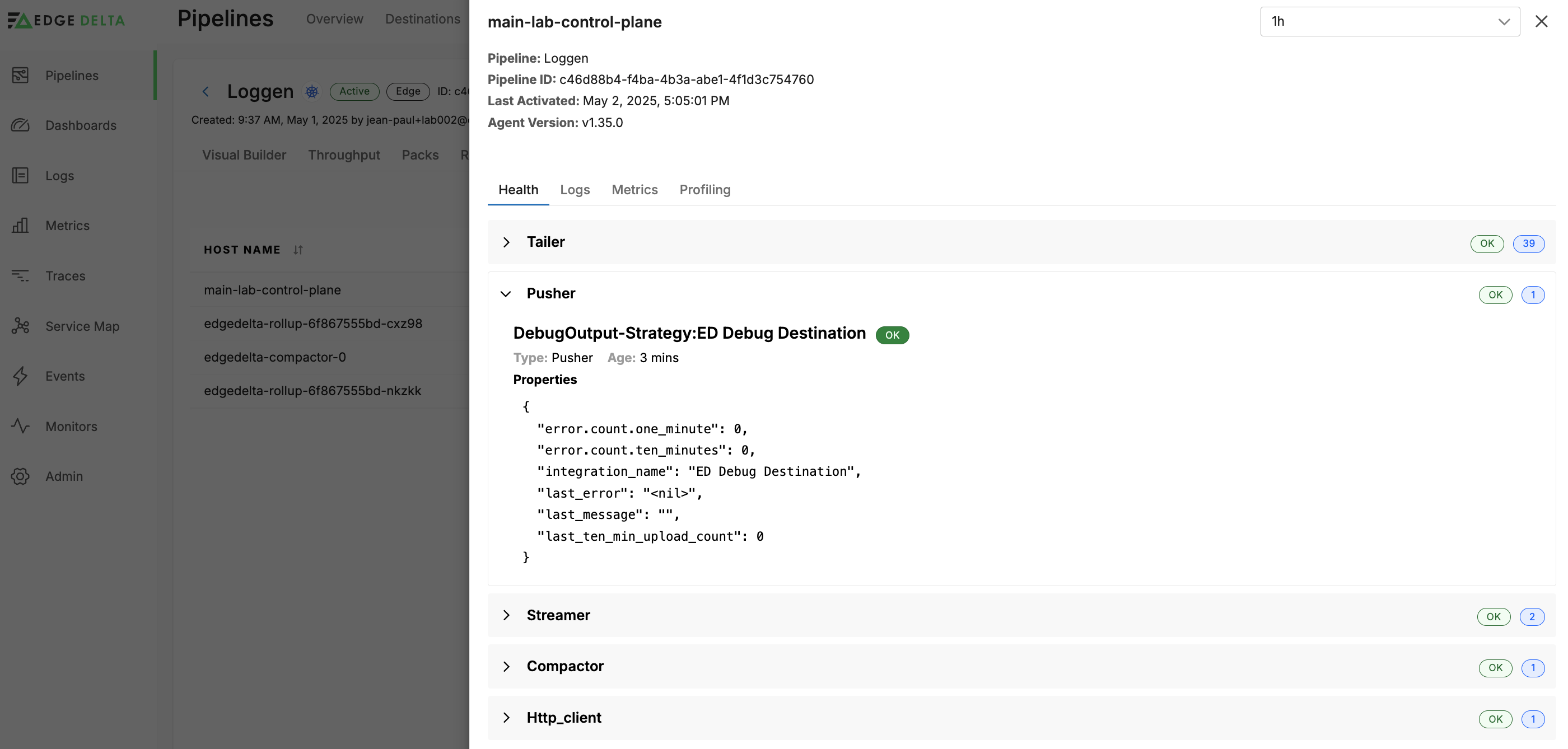This screenshot has height=749, width=1568.
Task: Select host edgedelta-compactor-0
Action: point(330,357)
